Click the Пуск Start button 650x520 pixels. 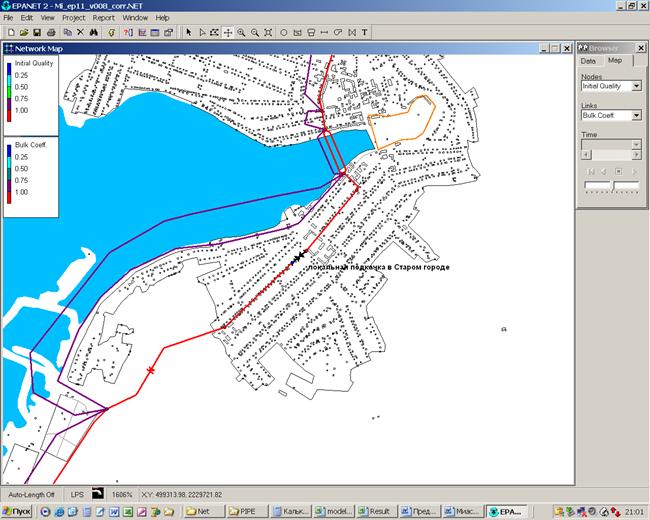(x=18, y=511)
